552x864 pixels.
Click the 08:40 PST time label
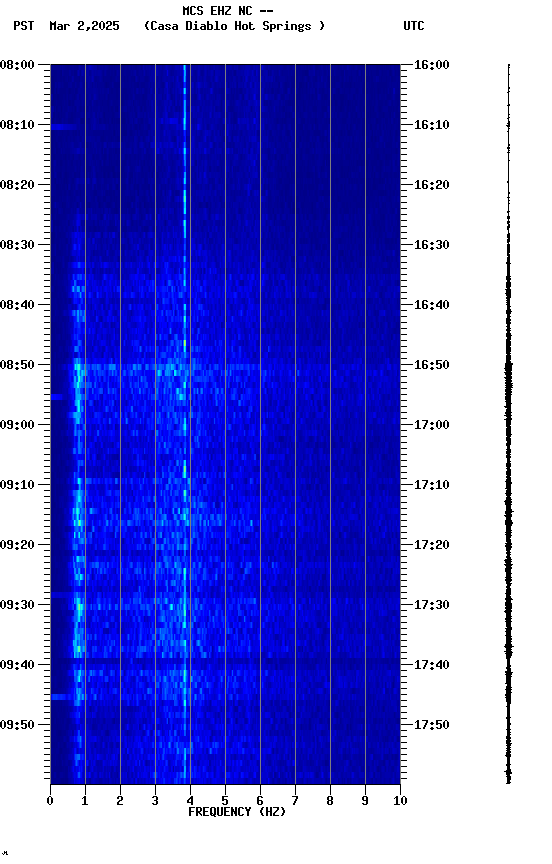point(17,305)
